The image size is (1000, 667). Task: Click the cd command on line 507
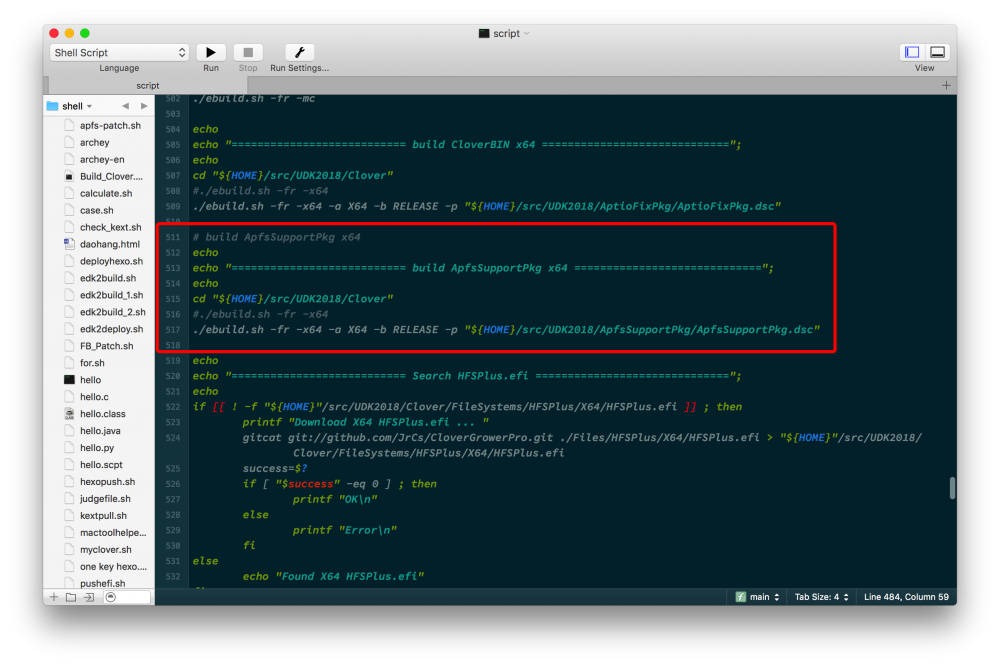click(x=199, y=175)
